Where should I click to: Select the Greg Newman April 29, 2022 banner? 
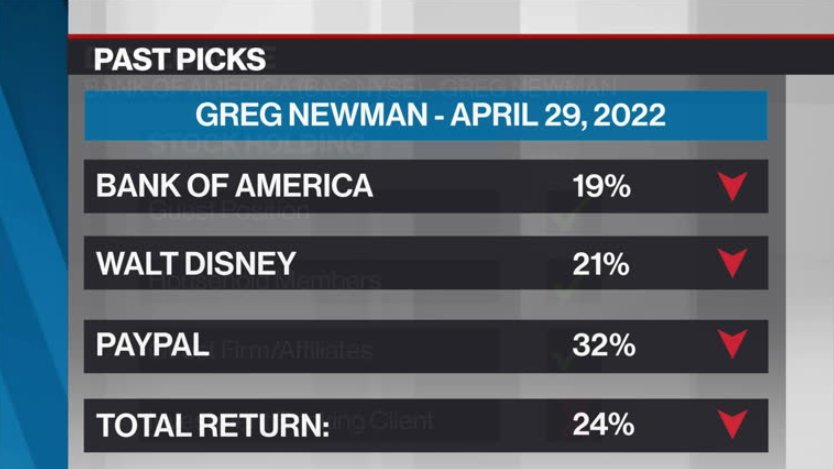(x=426, y=115)
